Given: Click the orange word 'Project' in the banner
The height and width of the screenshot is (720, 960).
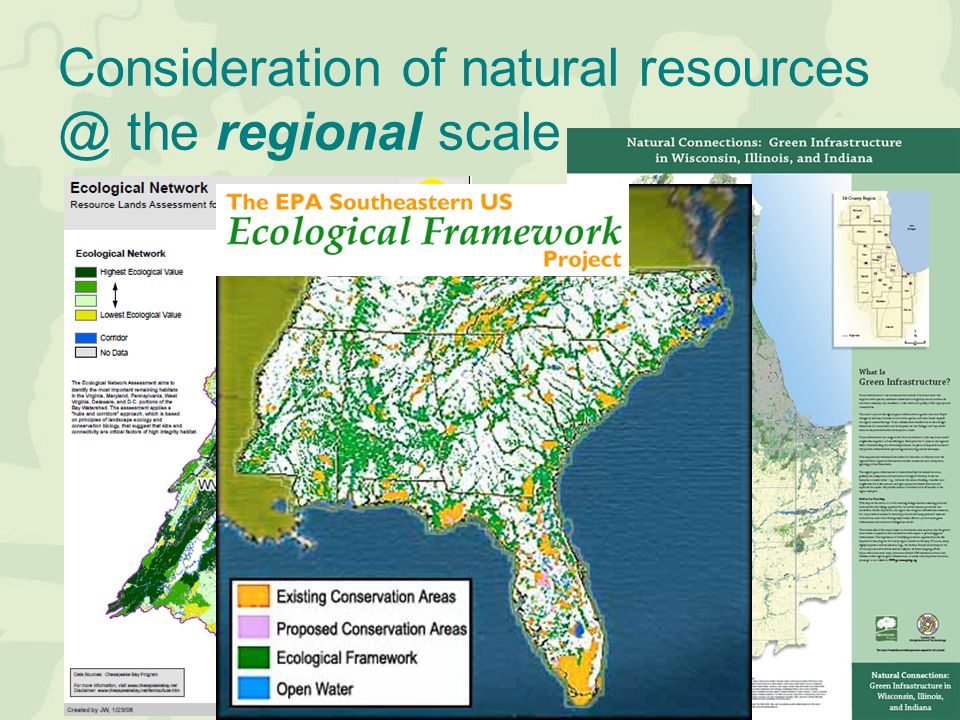Looking at the screenshot, I should click(x=582, y=260).
